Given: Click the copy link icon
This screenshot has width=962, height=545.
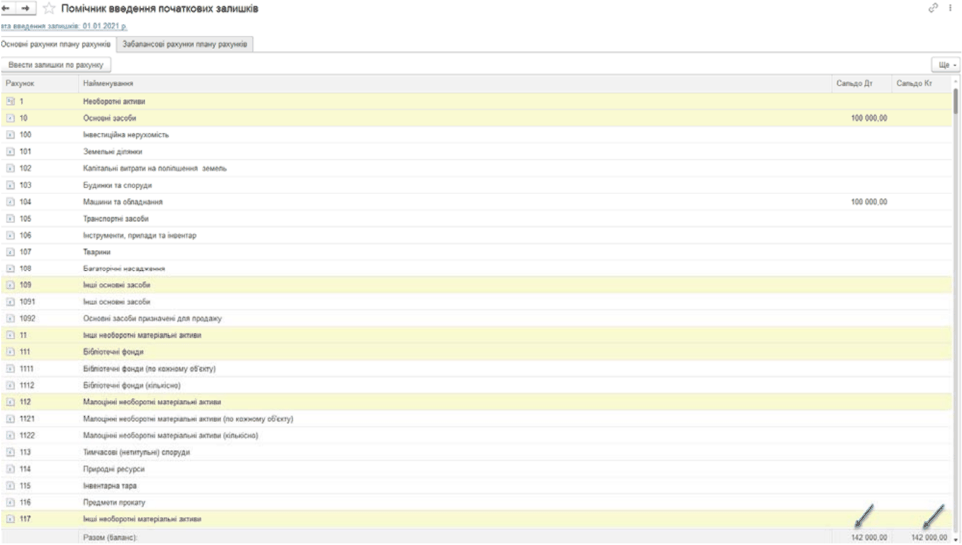Looking at the screenshot, I should coord(933,8).
